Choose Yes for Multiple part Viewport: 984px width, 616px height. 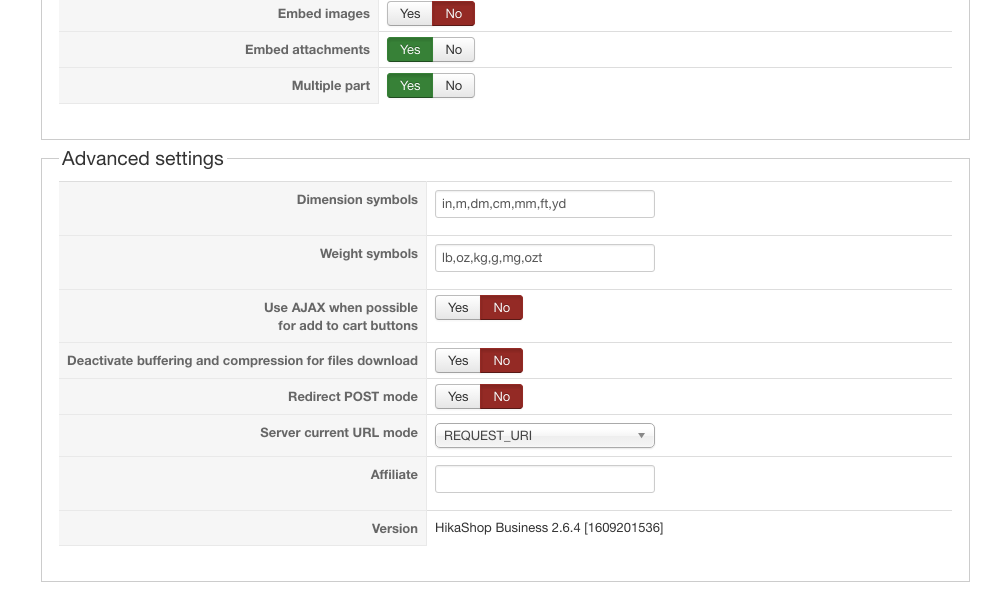(x=410, y=86)
